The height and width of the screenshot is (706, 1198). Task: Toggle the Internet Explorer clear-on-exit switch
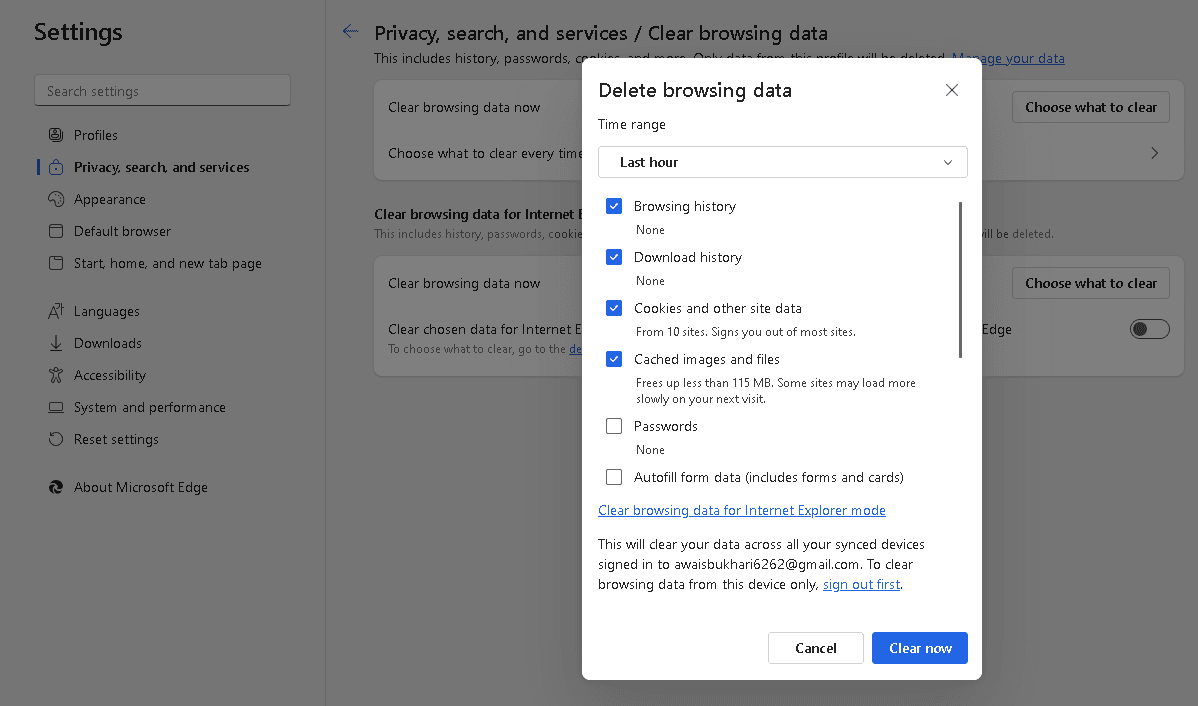(1149, 329)
